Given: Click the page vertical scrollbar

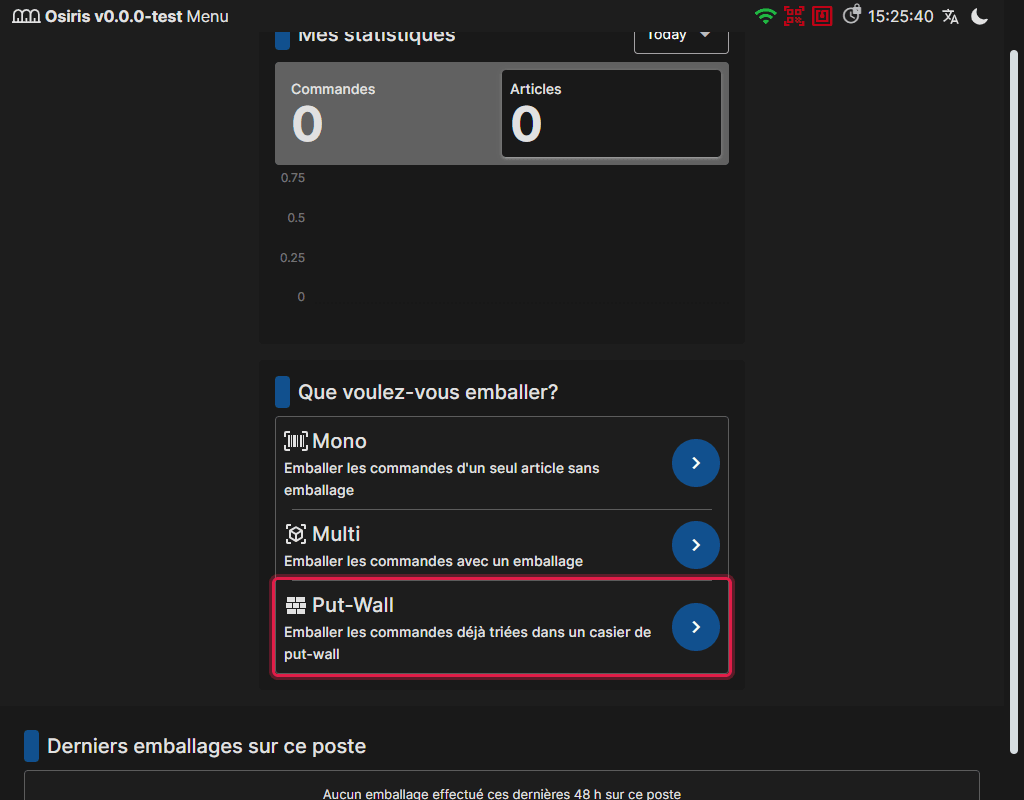Looking at the screenshot, I should [x=1014, y=402].
